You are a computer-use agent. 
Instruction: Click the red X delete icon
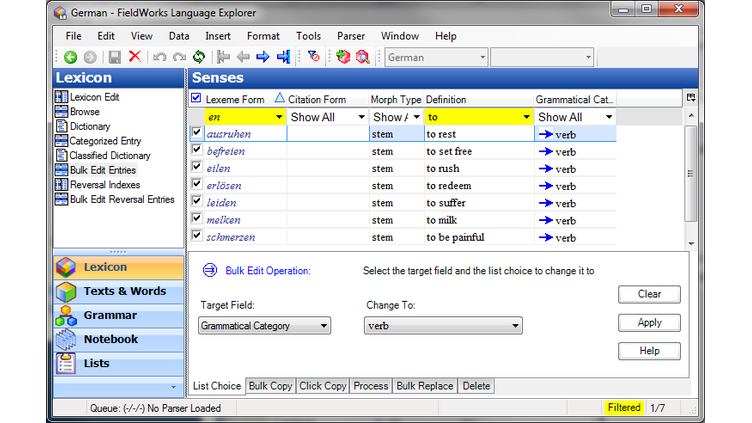point(135,57)
